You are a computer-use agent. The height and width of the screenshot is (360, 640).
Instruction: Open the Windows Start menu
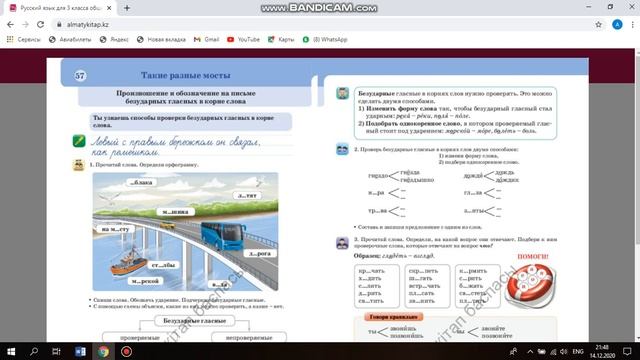pos(11,351)
